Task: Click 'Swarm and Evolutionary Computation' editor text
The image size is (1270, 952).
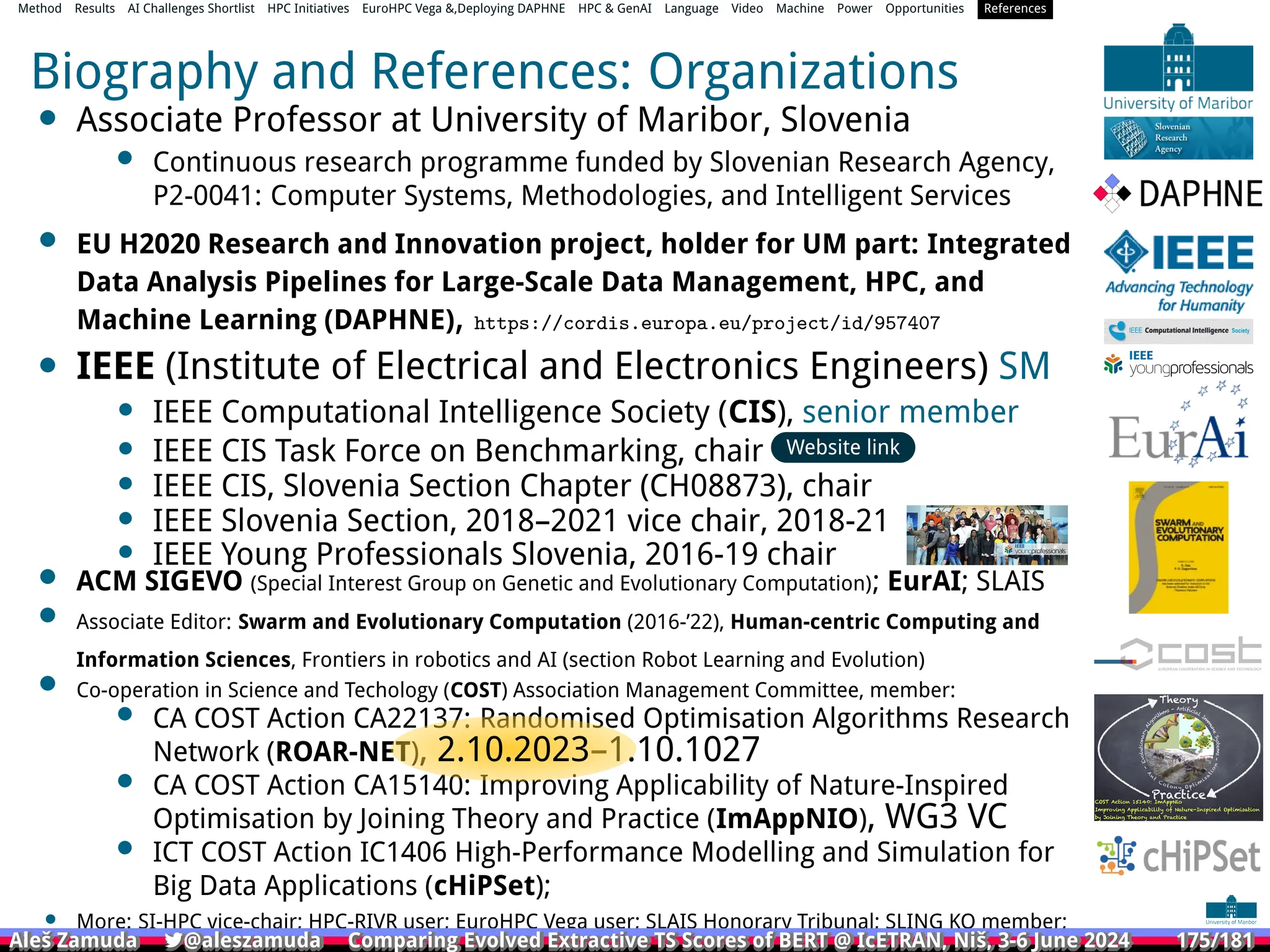Action: tap(429, 621)
